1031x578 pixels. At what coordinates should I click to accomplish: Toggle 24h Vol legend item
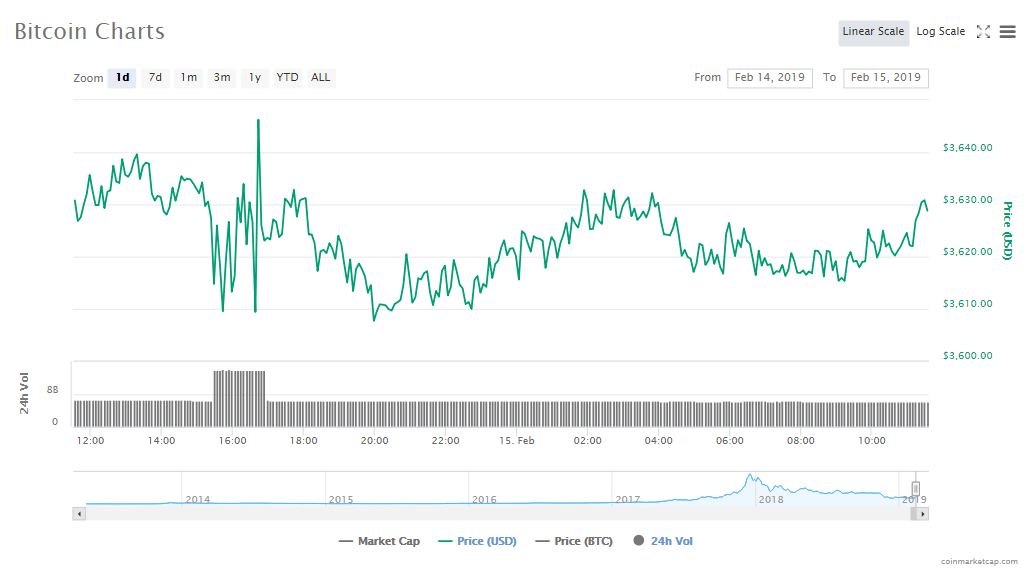[x=662, y=541]
